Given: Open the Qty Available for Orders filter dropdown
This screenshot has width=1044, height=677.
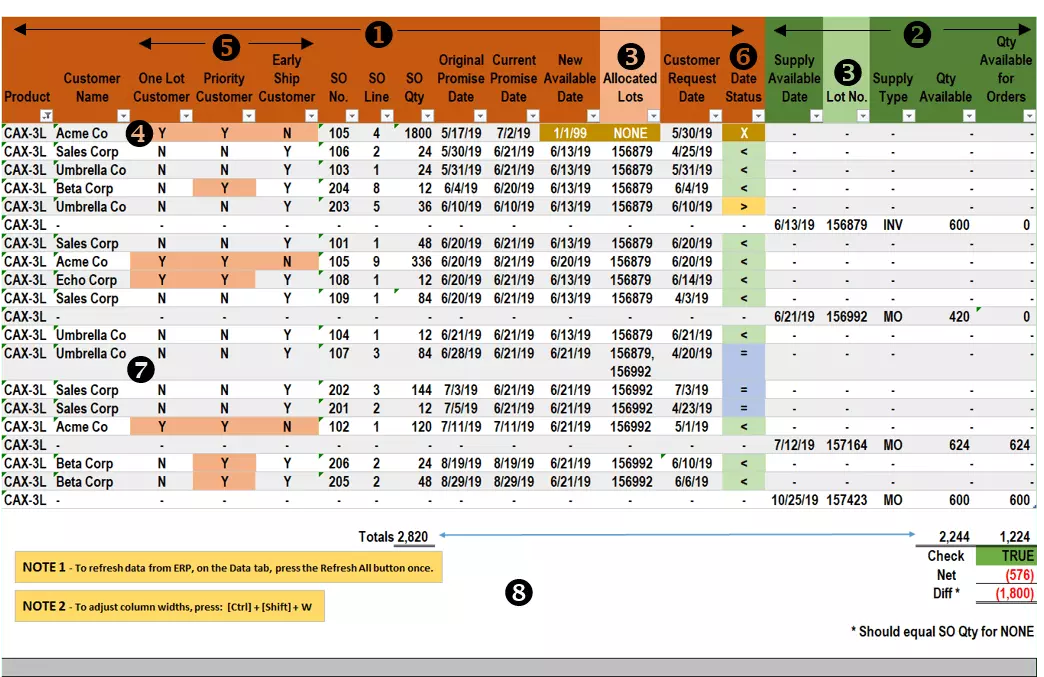Looking at the screenshot, I should pyautogui.click(x=1029, y=116).
